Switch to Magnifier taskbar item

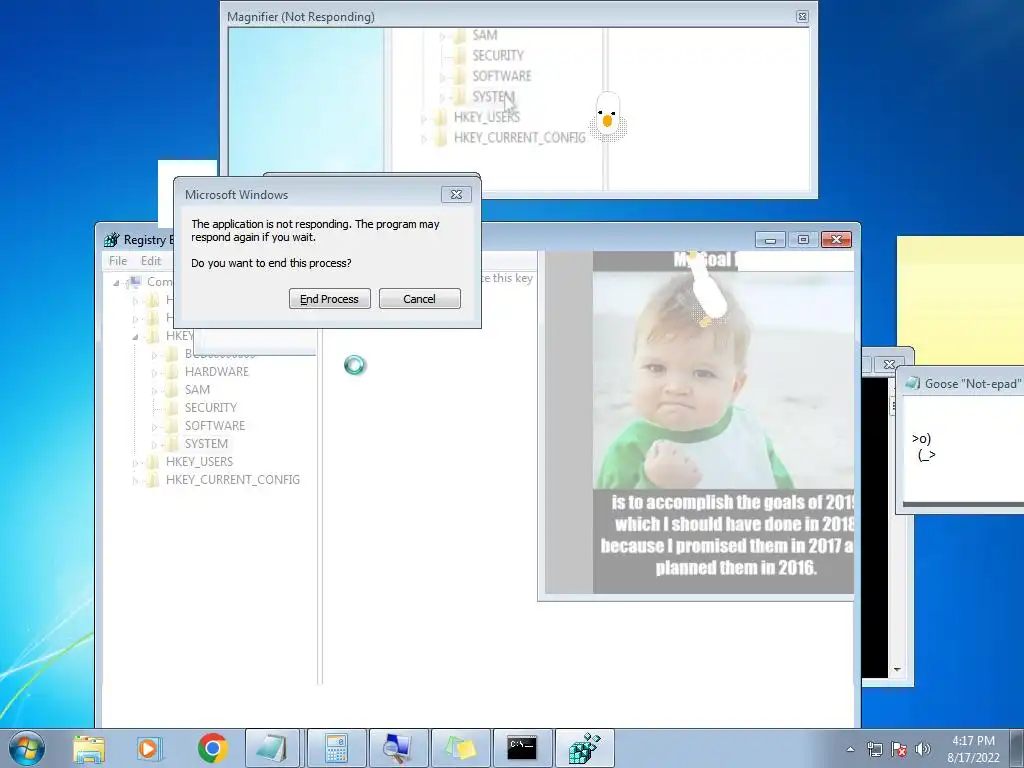397,748
